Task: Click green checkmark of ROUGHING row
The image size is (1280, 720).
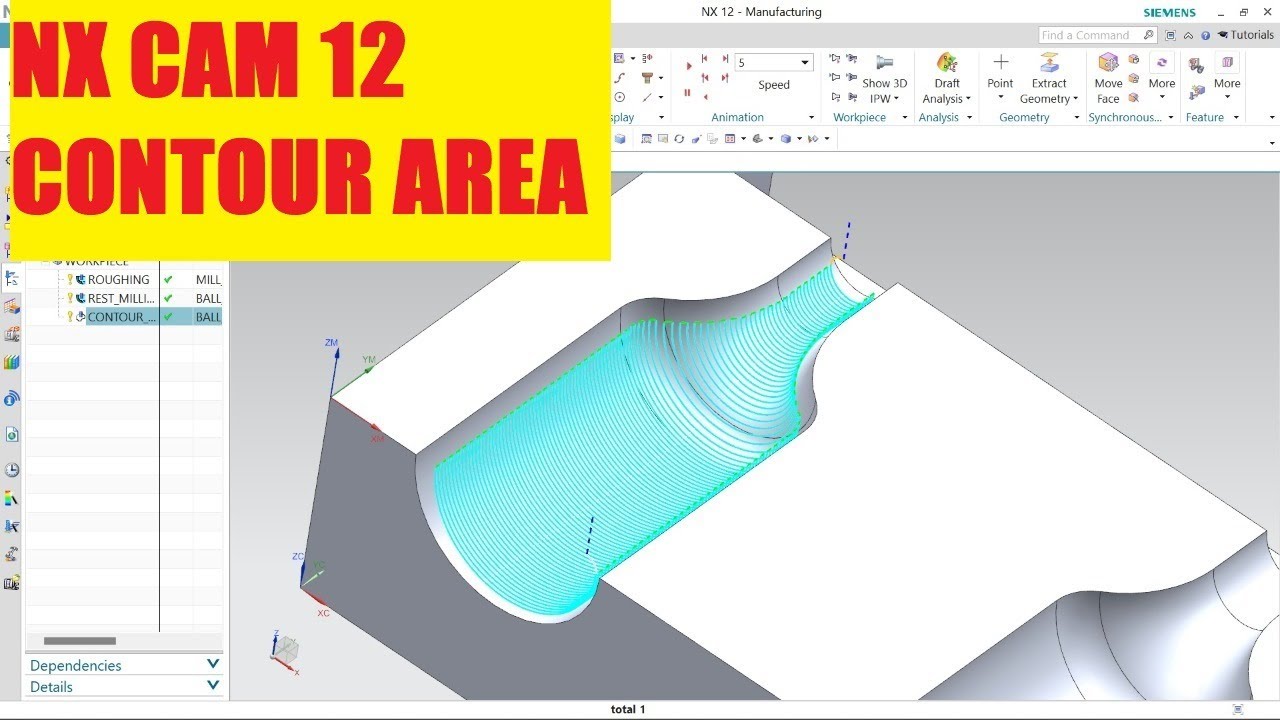Action: tap(168, 280)
